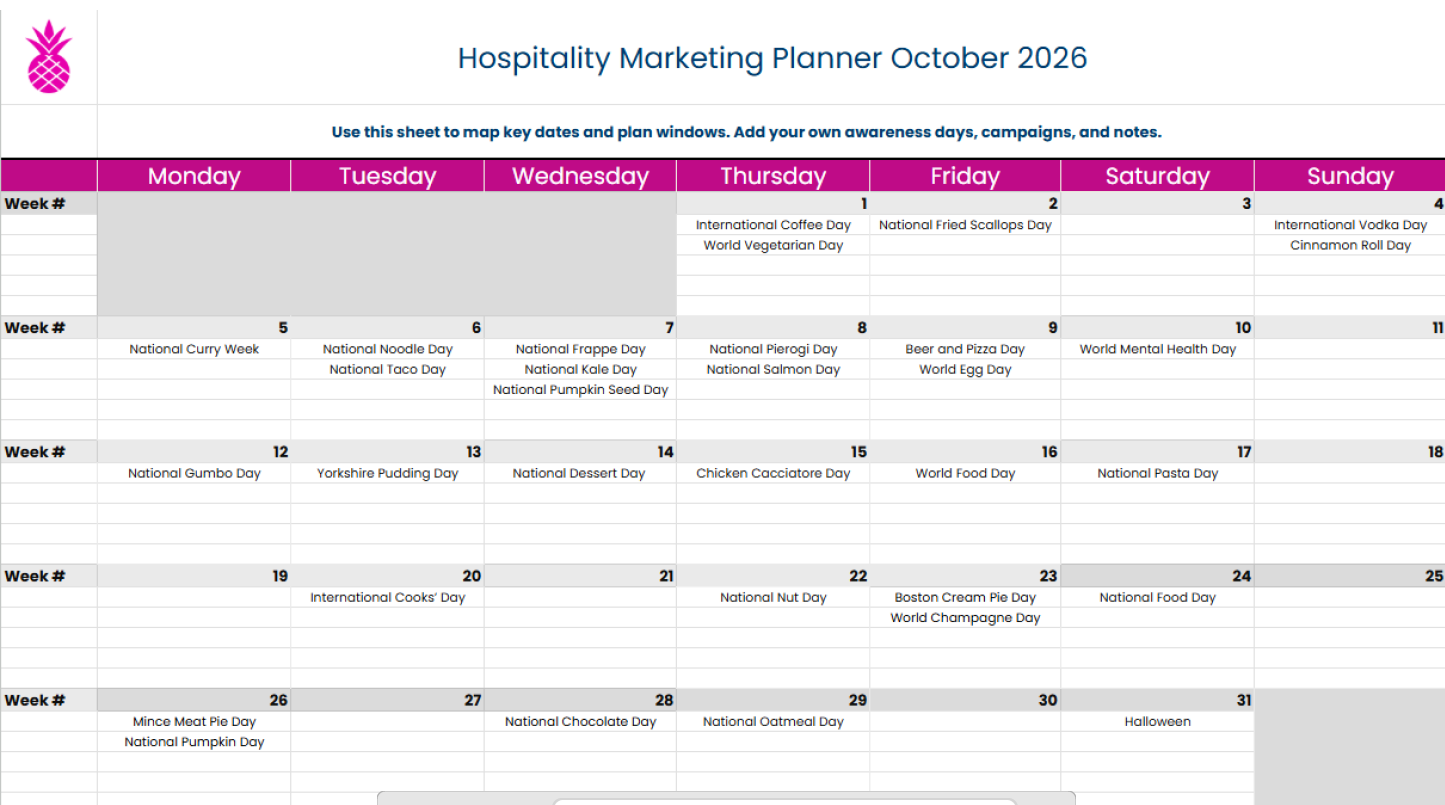This screenshot has width=1445, height=805.
Task: Select the Yorkshire Pudding Day entry
Action: 387,473
